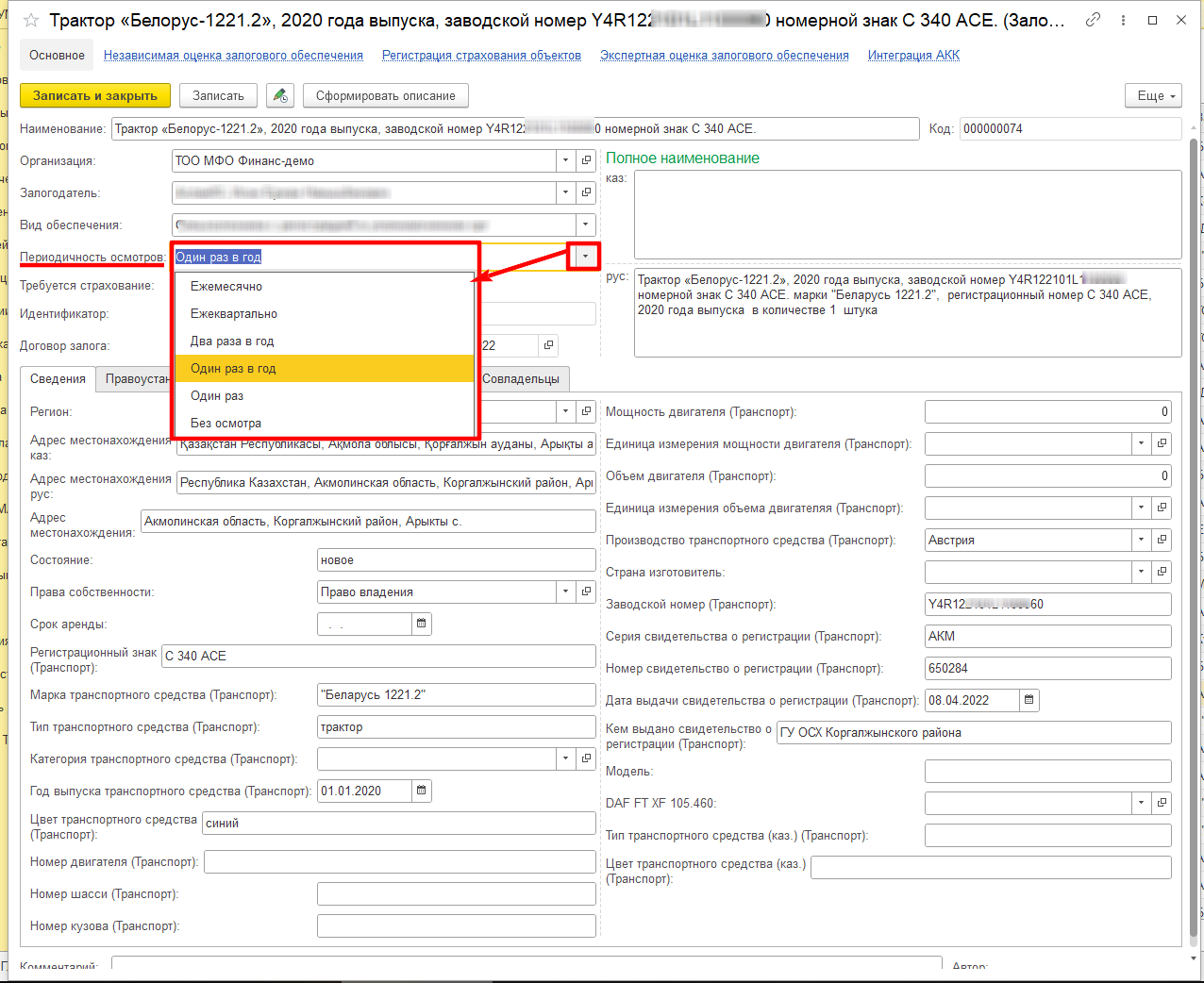Click the Тип транспортного средства field трактор
Screen dimensions: 1204x983
coord(457,726)
